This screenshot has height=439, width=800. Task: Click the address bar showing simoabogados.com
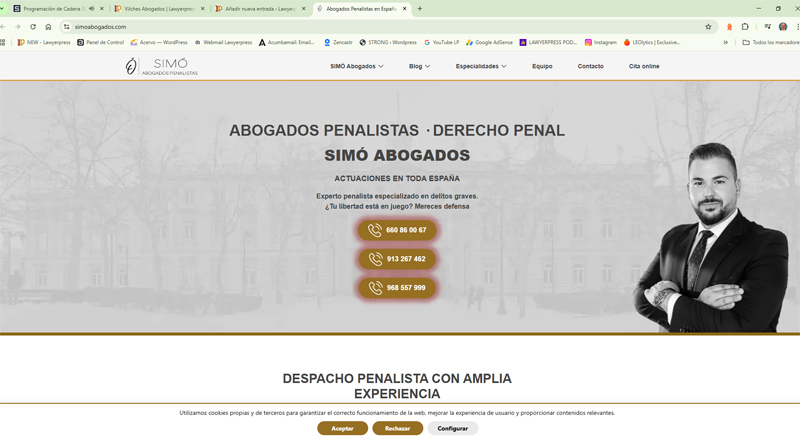[x=388, y=27]
